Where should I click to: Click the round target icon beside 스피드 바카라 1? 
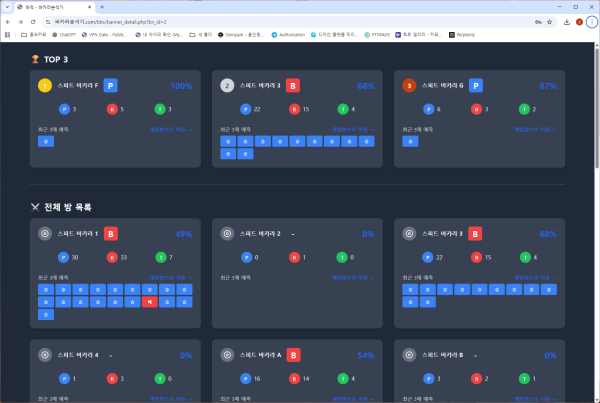pyautogui.click(x=44, y=234)
